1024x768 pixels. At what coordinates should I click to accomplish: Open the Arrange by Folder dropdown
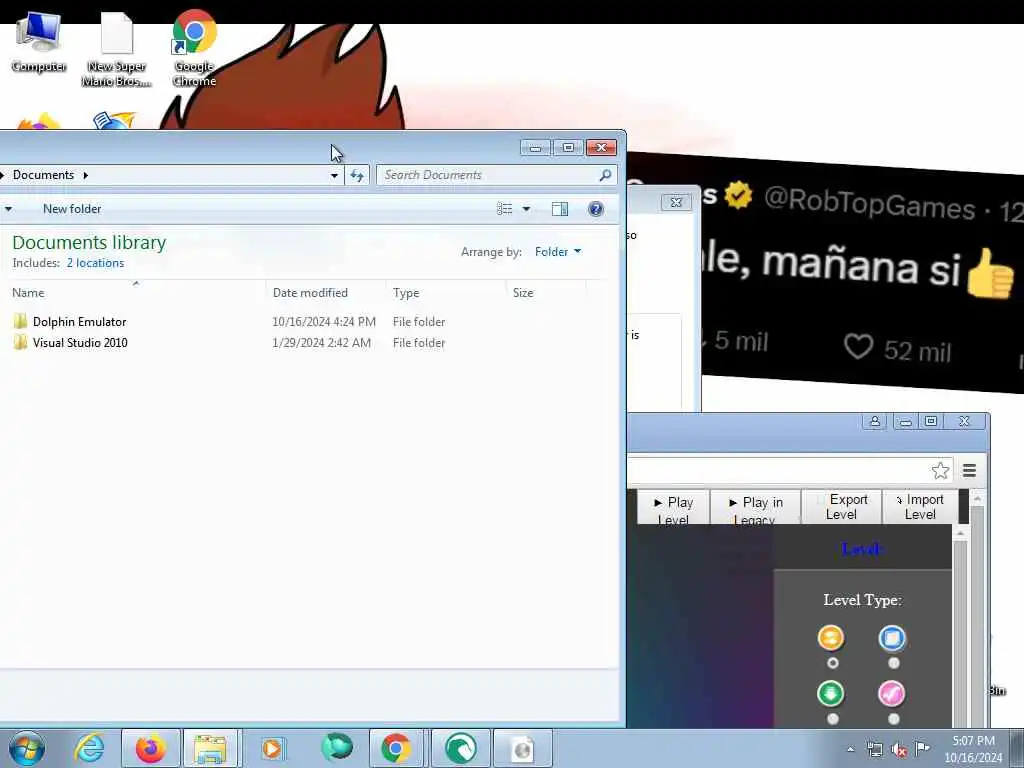tap(558, 251)
